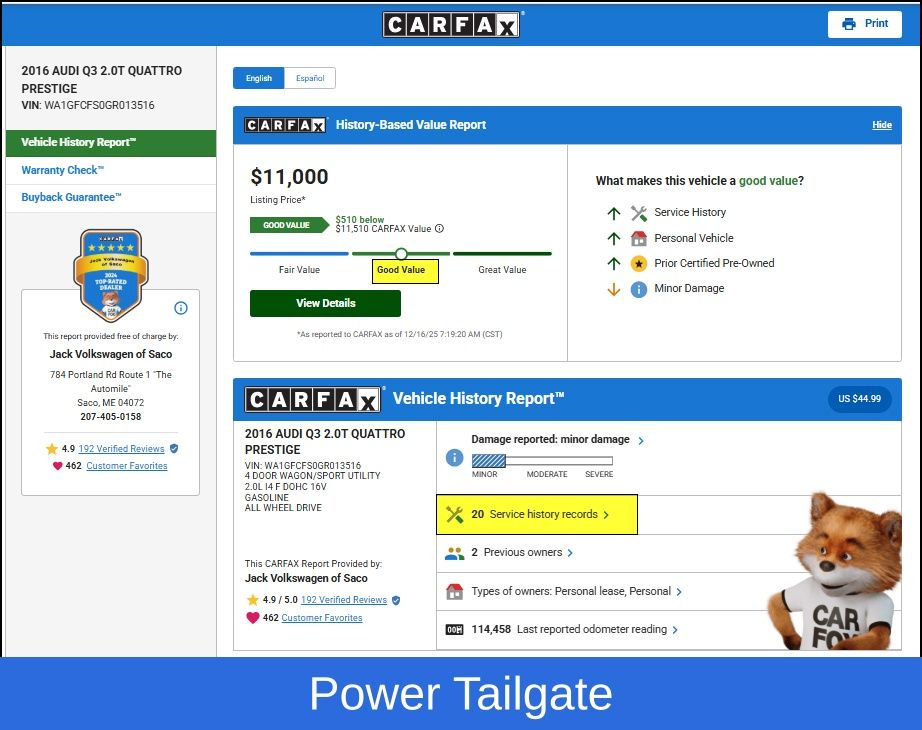Open the Buyback Guarantee tab
Image resolution: width=922 pixels, height=730 pixels.
(x=71, y=198)
